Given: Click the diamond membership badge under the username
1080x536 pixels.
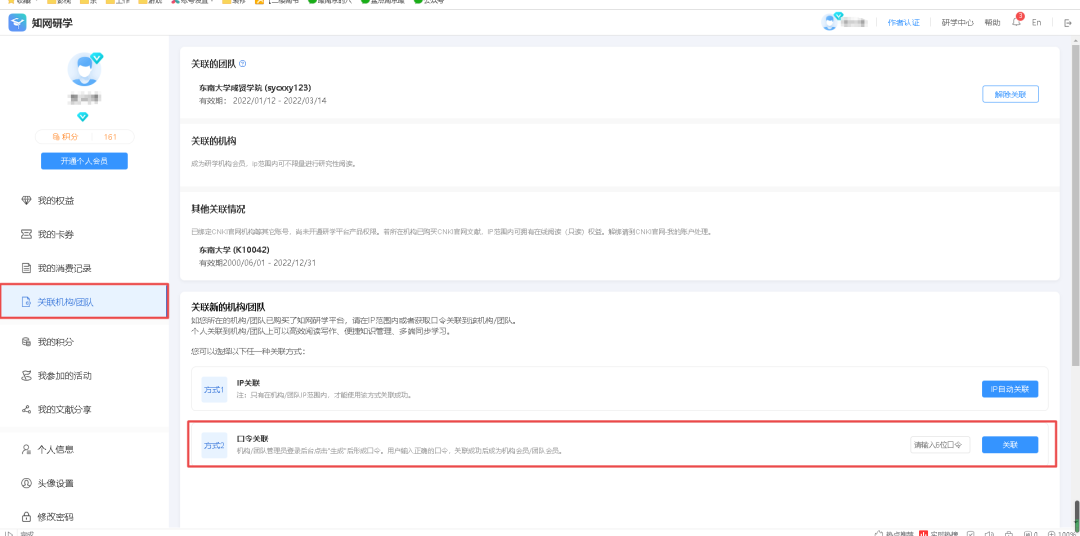Looking at the screenshot, I should 83,116.
